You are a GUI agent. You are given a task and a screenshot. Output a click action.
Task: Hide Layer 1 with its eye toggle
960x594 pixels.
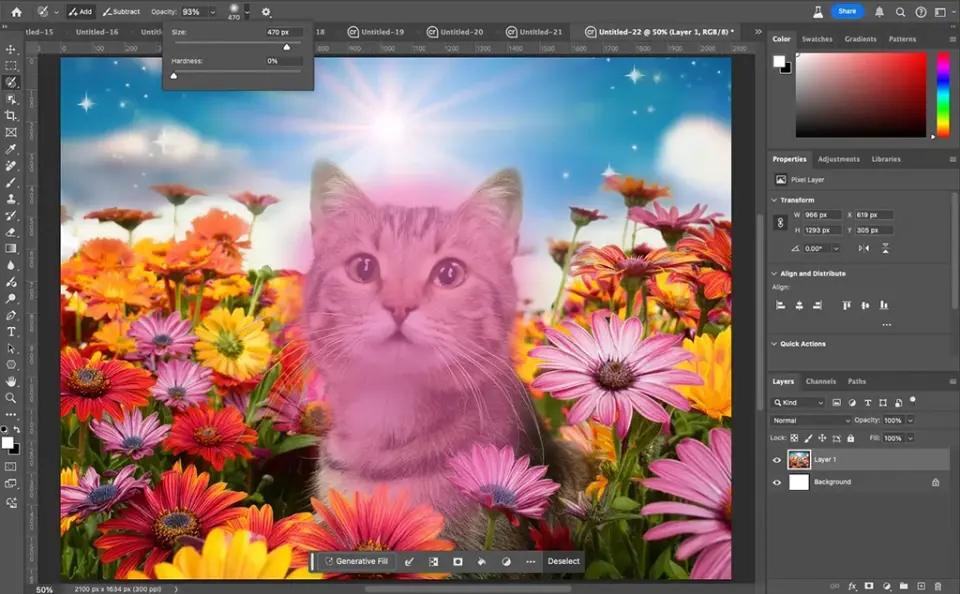pyautogui.click(x=777, y=460)
